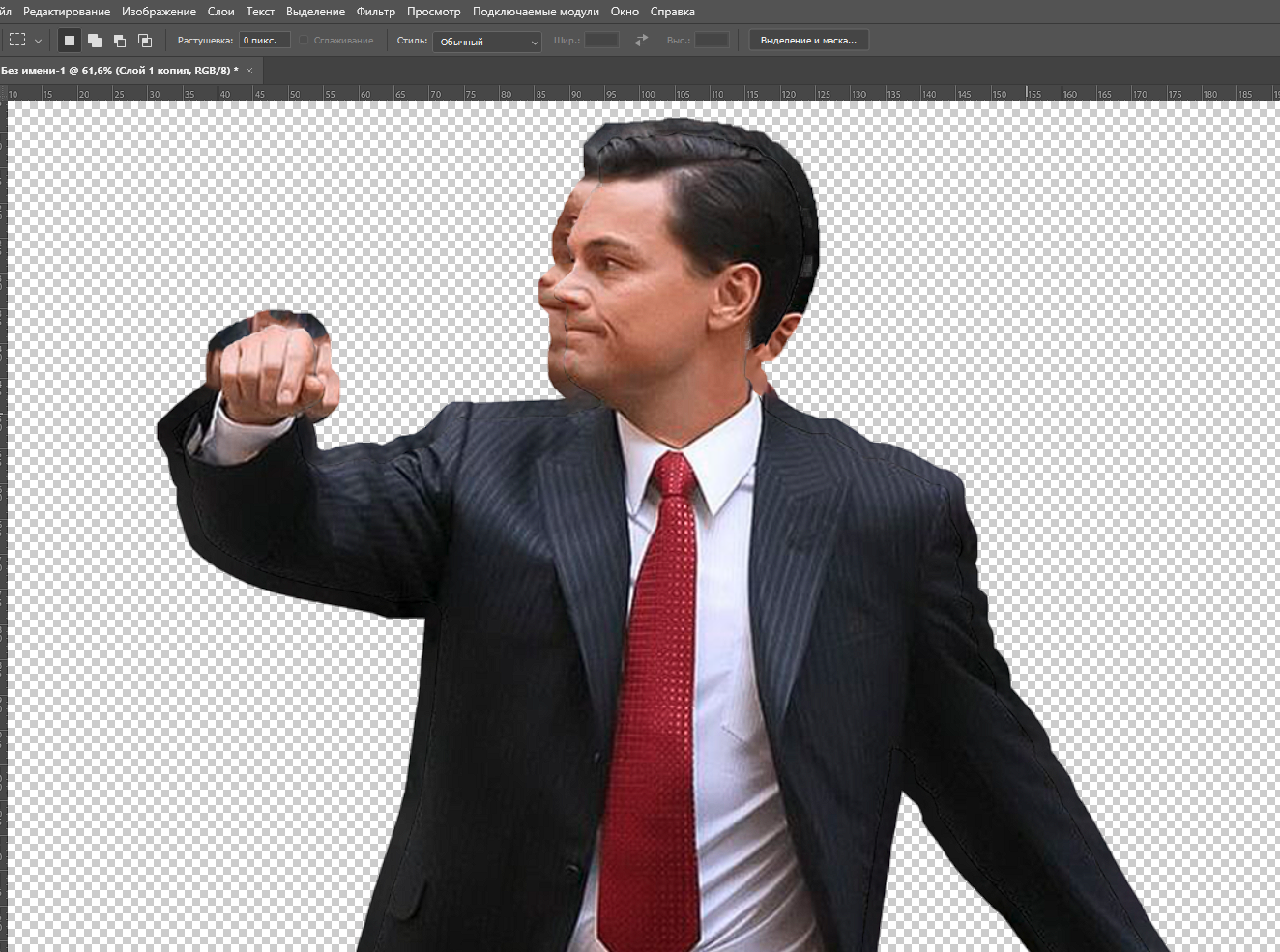
Task: Click the Шир. width input field
Action: pos(601,41)
